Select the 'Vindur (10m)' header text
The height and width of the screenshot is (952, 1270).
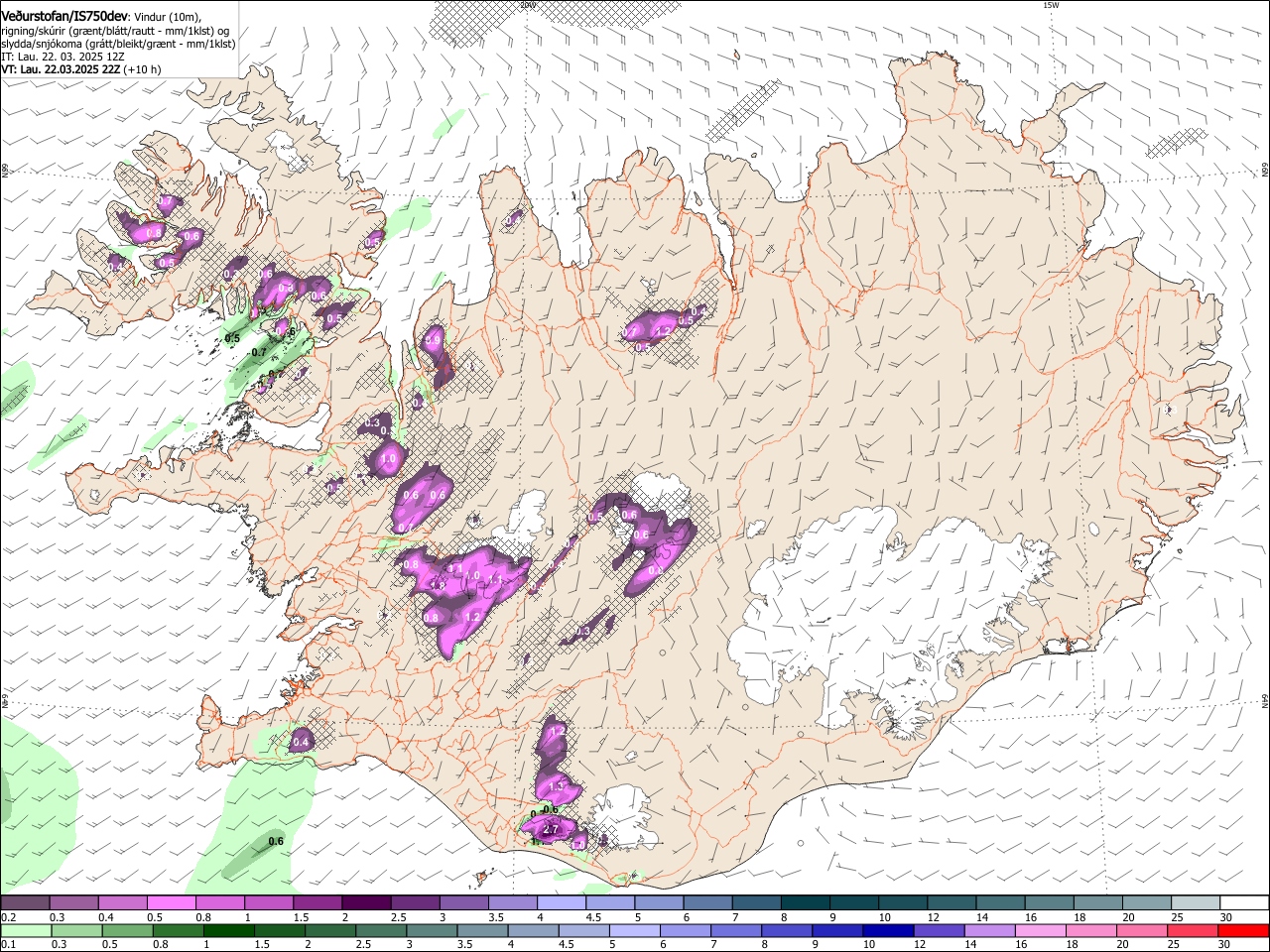168,17
